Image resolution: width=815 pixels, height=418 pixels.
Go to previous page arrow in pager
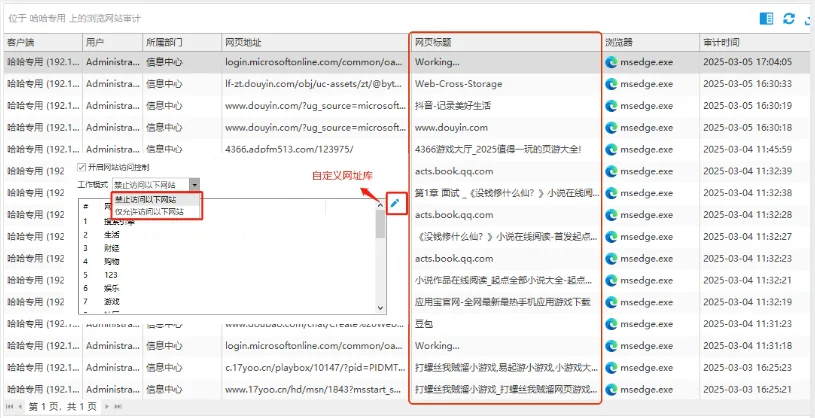click(20, 406)
